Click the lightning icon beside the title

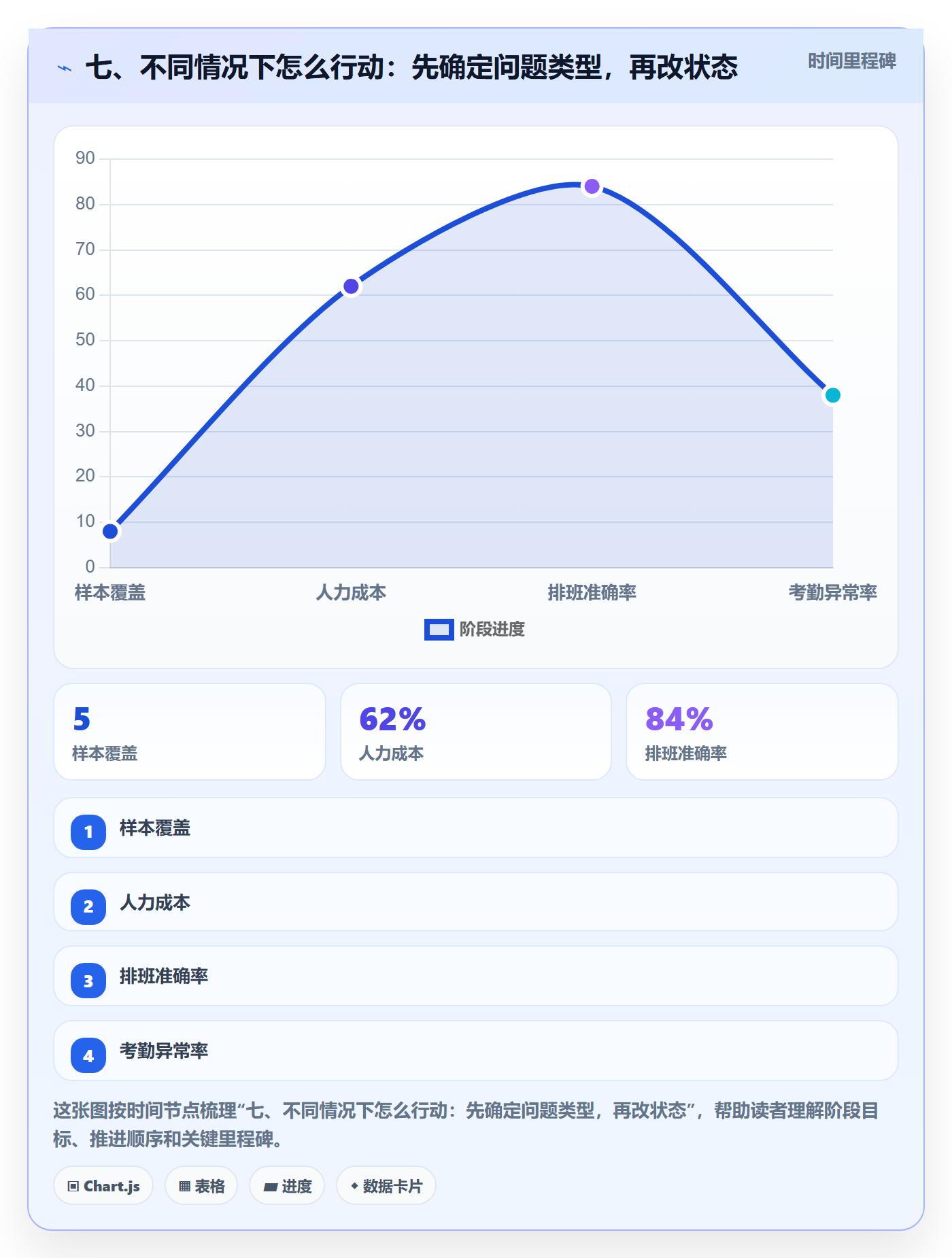pyautogui.click(x=65, y=68)
